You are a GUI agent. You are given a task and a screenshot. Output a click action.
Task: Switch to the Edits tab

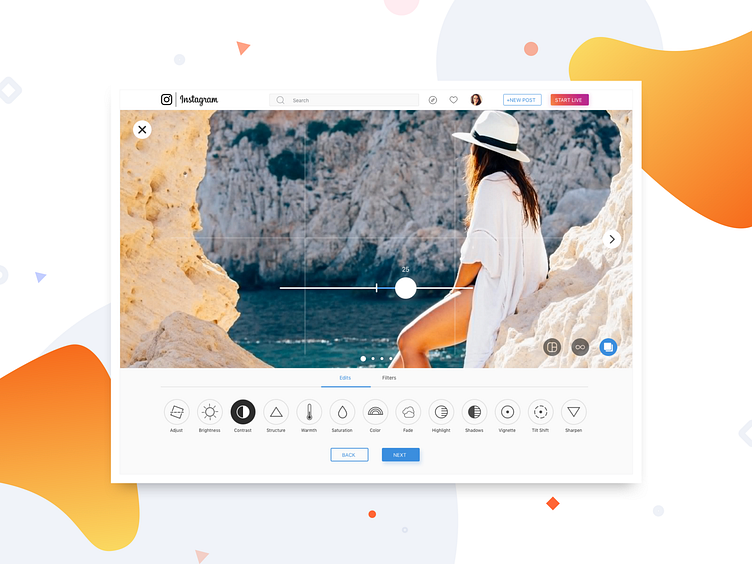point(345,378)
